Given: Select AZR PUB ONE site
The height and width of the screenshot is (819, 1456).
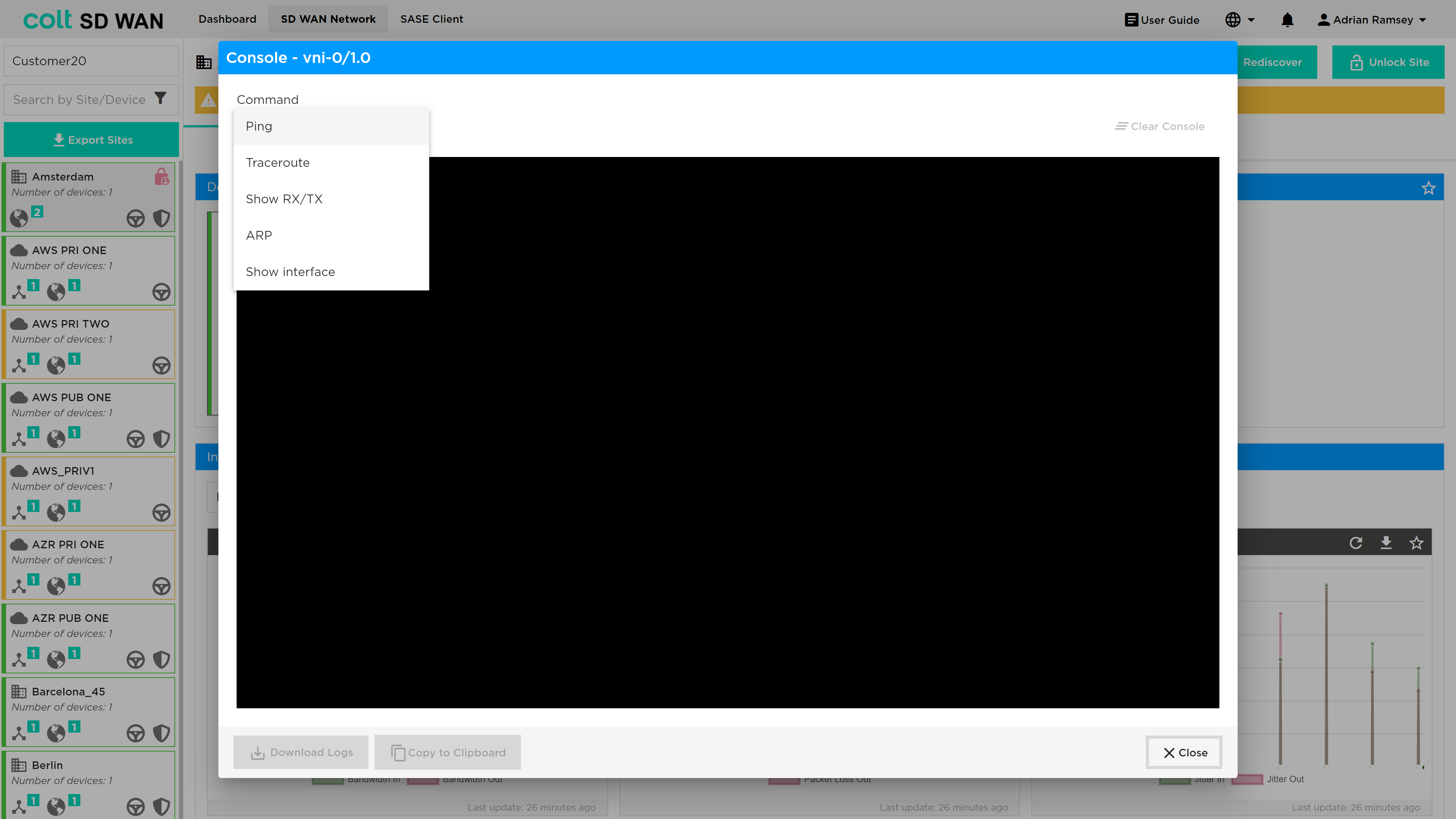Looking at the screenshot, I should click(x=89, y=638).
